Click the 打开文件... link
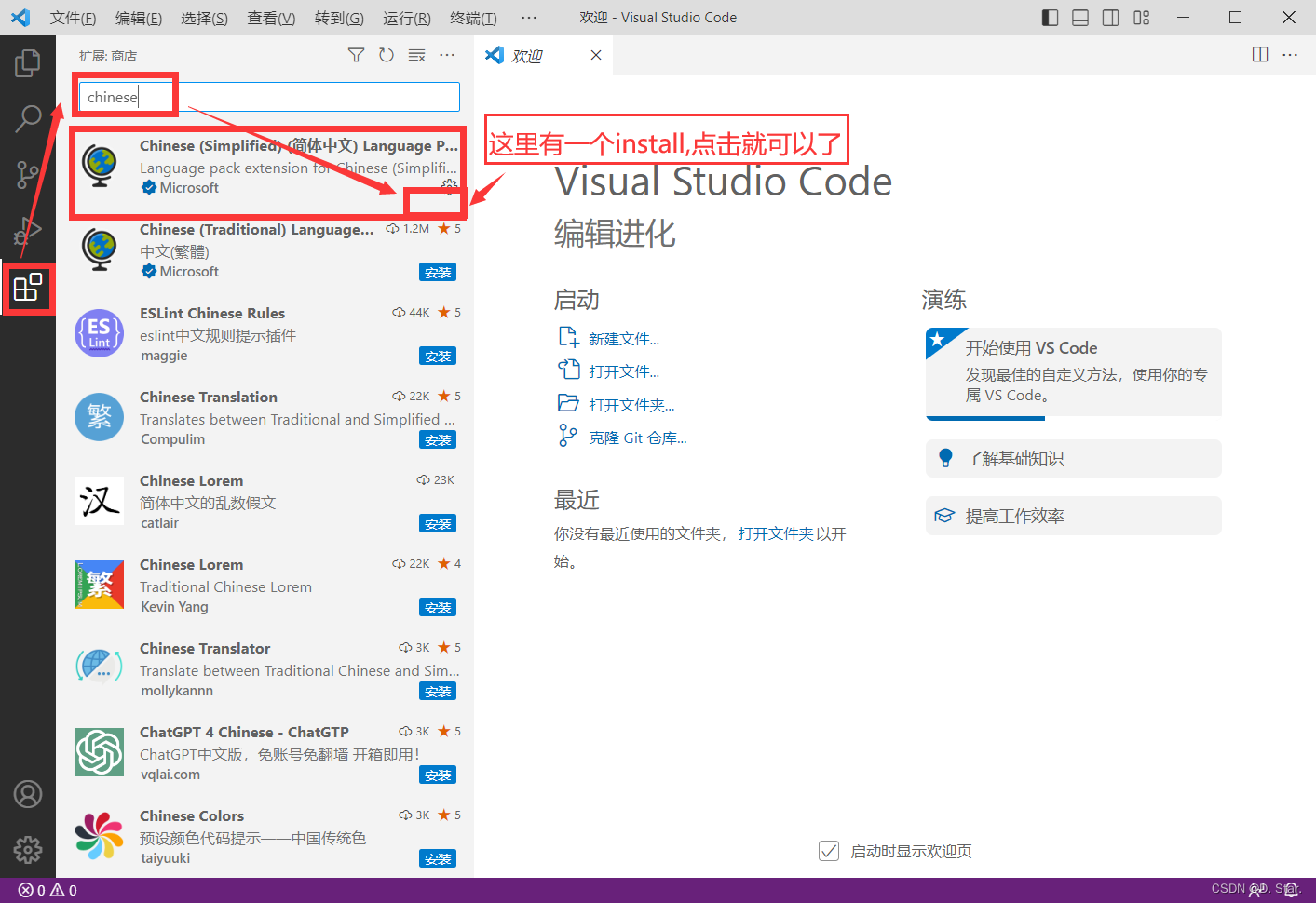Image resolution: width=1316 pixels, height=903 pixels. click(624, 371)
